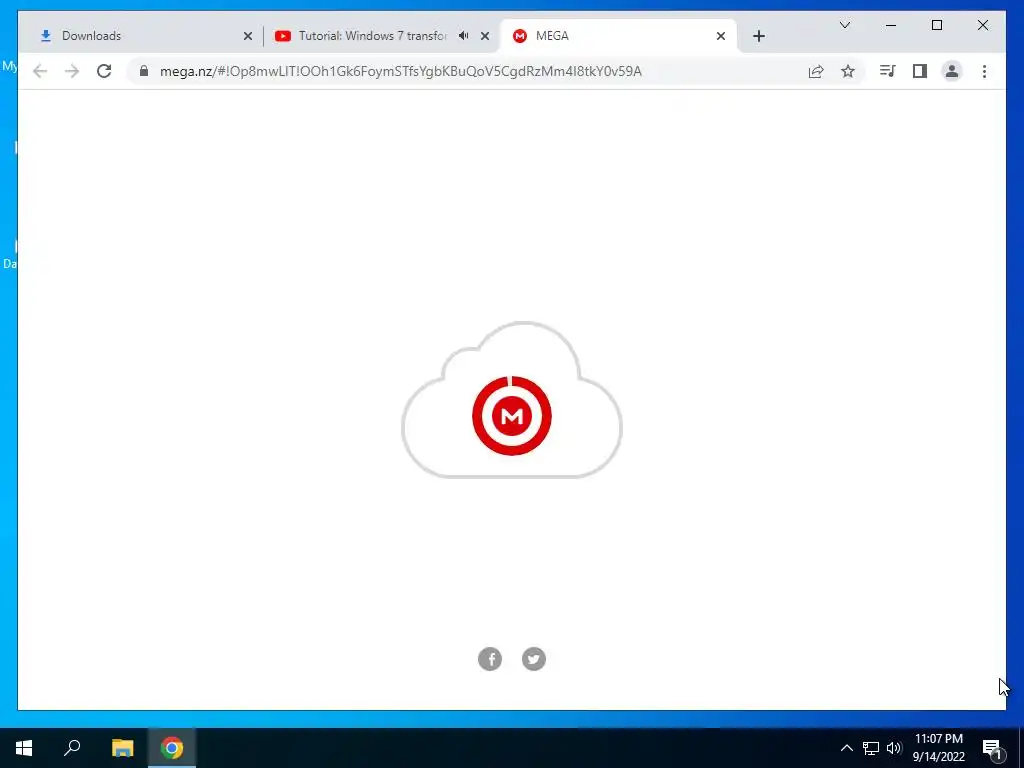Close the MEGA tab

pyautogui.click(x=721, y=36)
